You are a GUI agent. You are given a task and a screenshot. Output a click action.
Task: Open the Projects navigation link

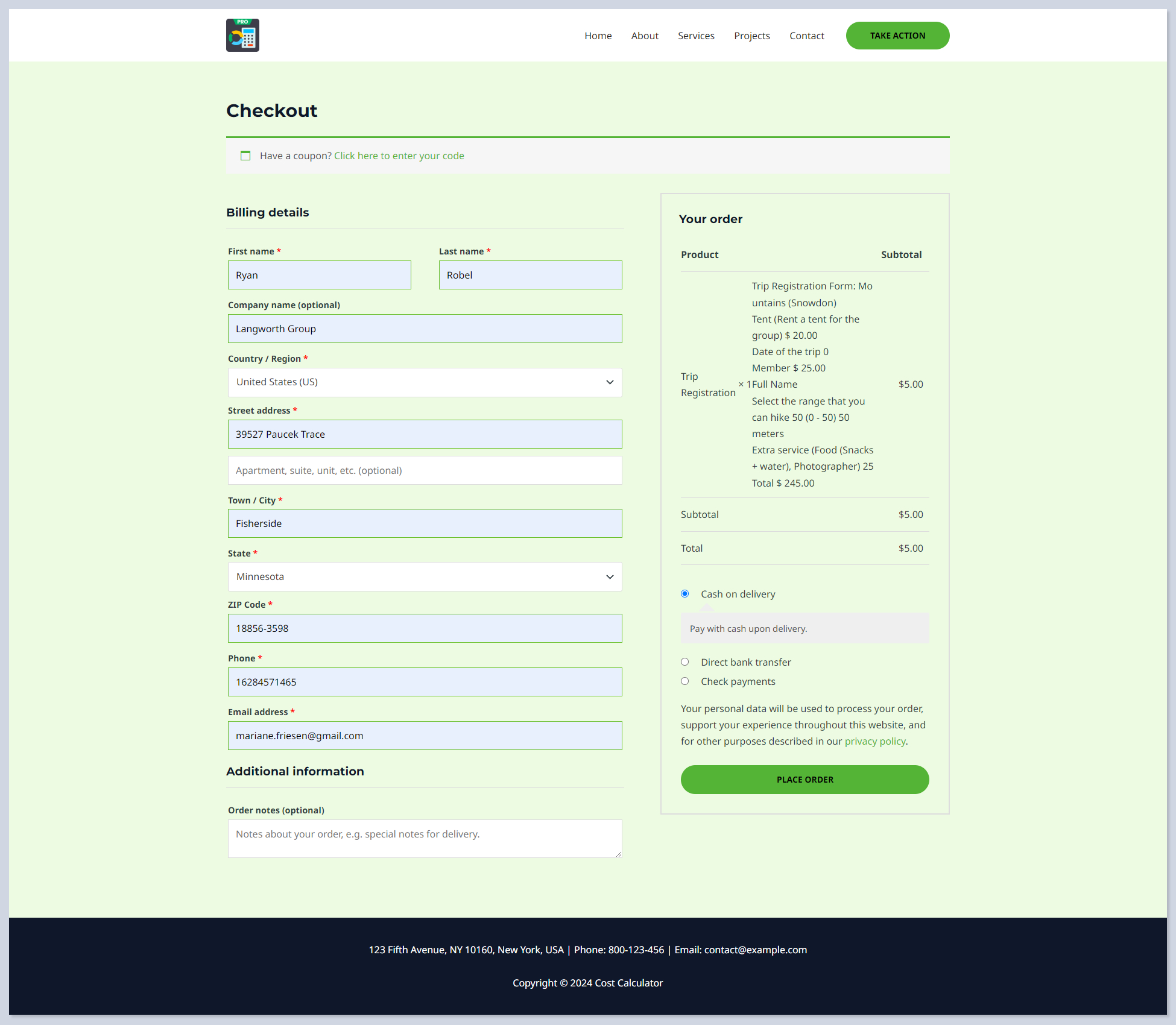[751, 36]
